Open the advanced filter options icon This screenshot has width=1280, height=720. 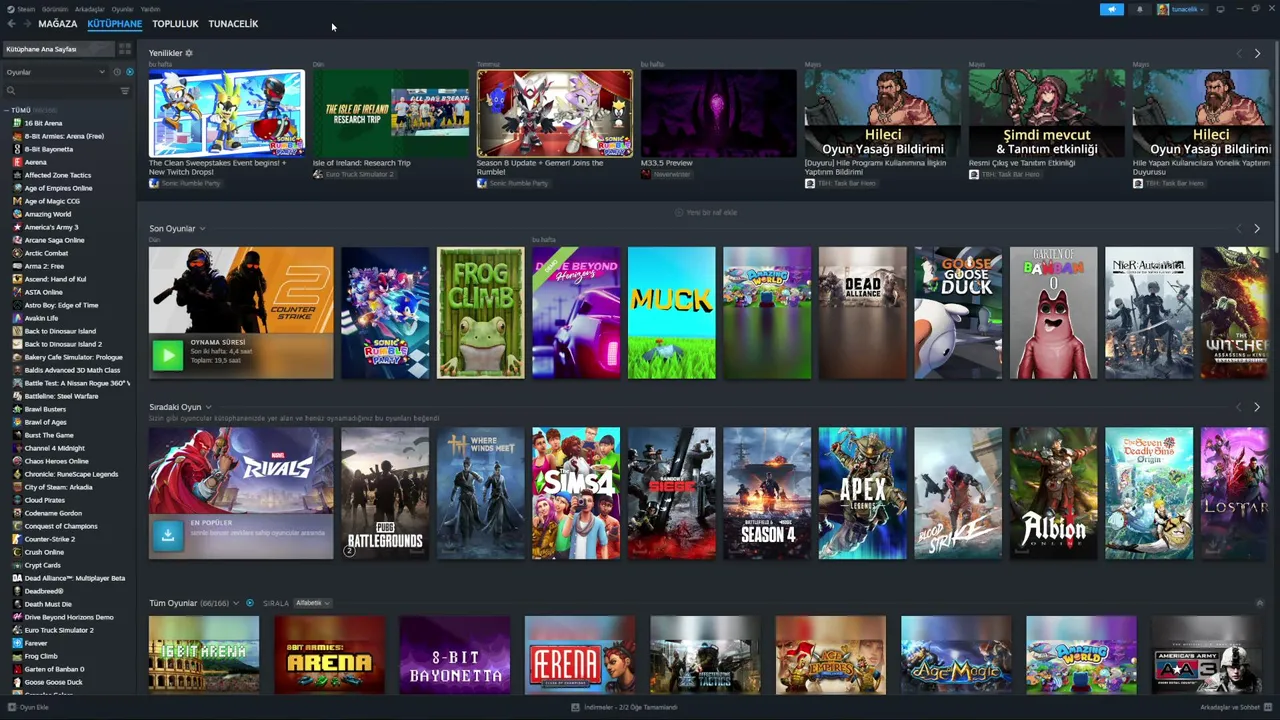pyautogui.click(x=125, y=91)
